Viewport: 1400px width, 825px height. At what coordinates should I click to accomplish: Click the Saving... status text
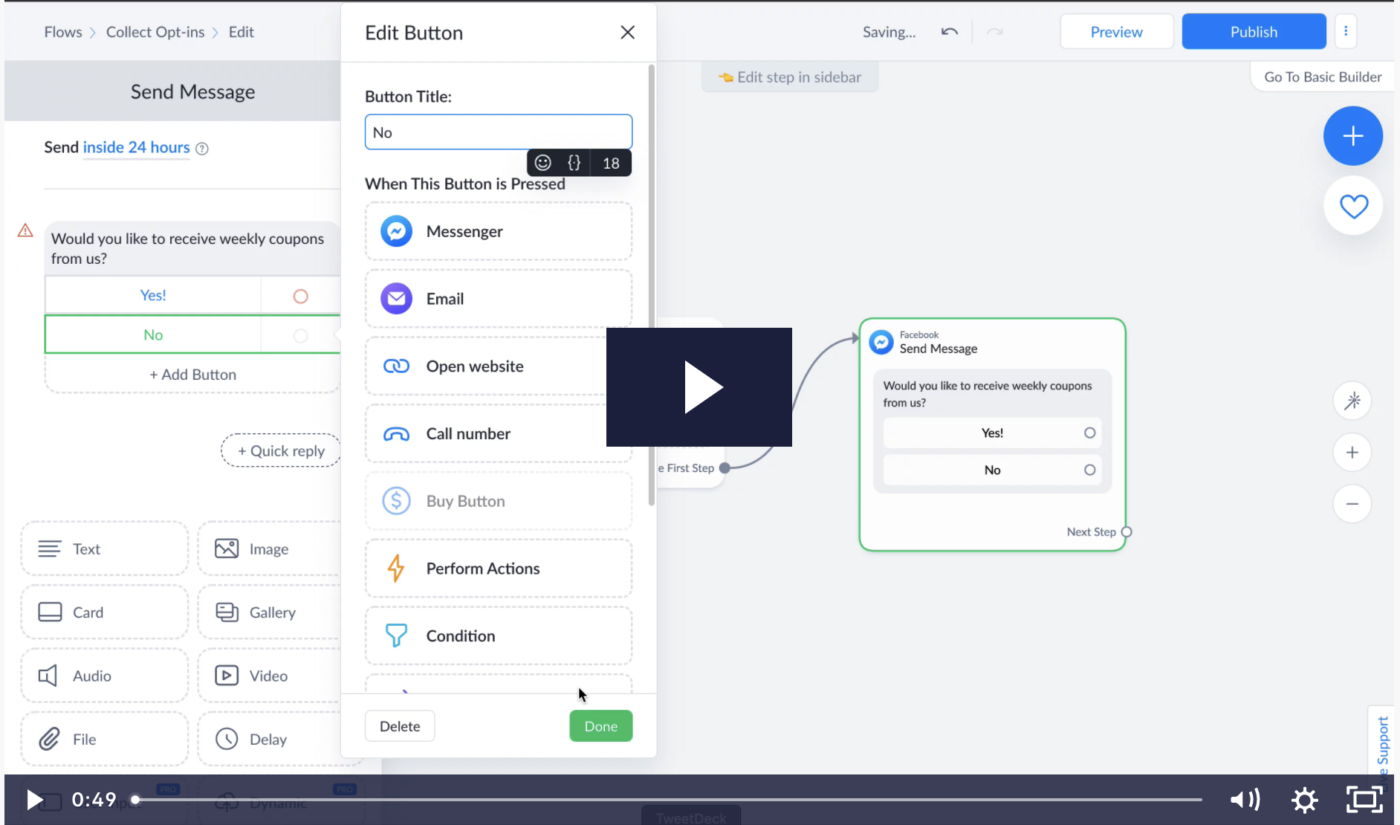click(x=889, y=32)
